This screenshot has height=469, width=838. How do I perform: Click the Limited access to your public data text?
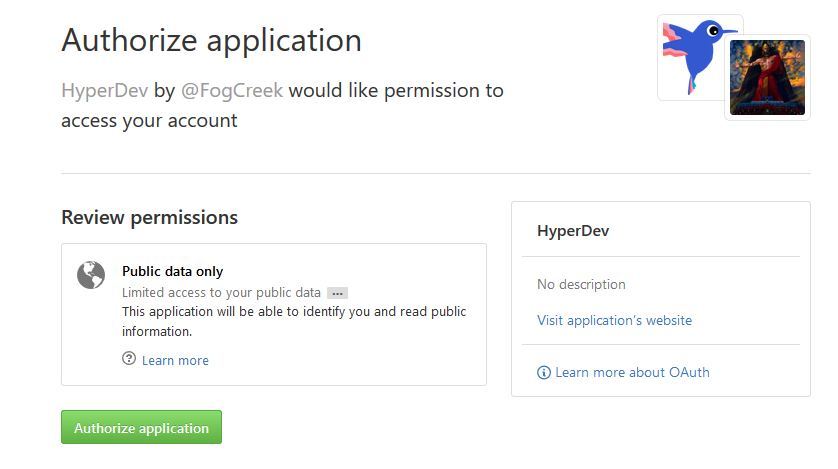point(221,293)
